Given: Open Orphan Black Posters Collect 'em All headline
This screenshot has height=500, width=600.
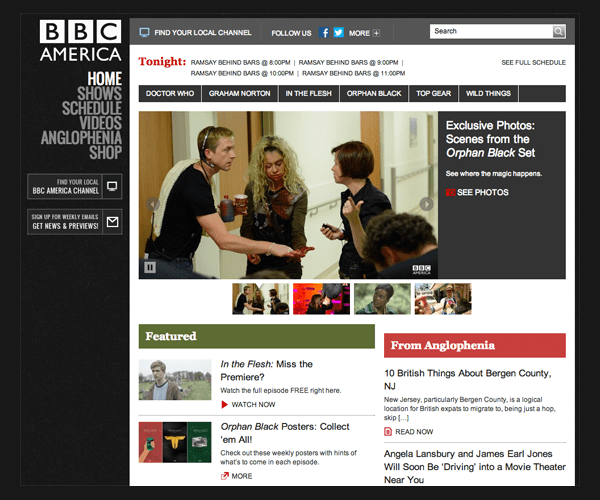Looking at the screenshot, I should (285, 433).
